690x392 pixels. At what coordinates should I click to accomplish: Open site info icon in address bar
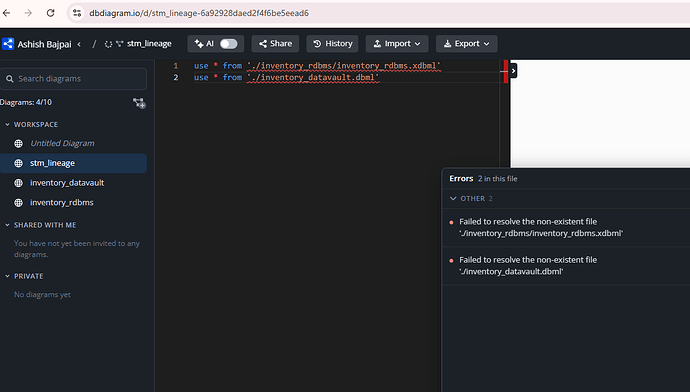click(77, 13)
